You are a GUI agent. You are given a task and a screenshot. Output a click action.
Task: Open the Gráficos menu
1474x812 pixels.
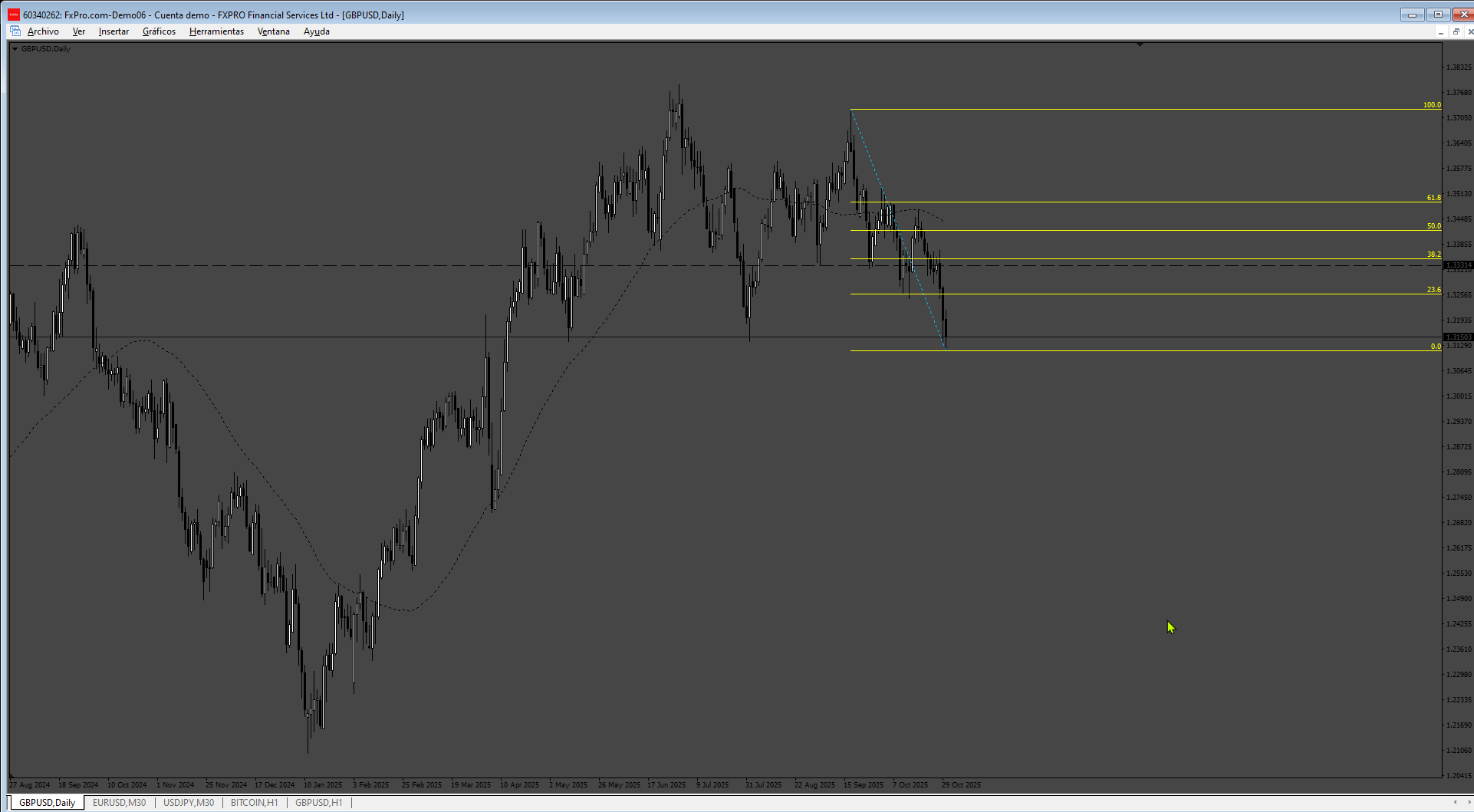click(159, 31)
